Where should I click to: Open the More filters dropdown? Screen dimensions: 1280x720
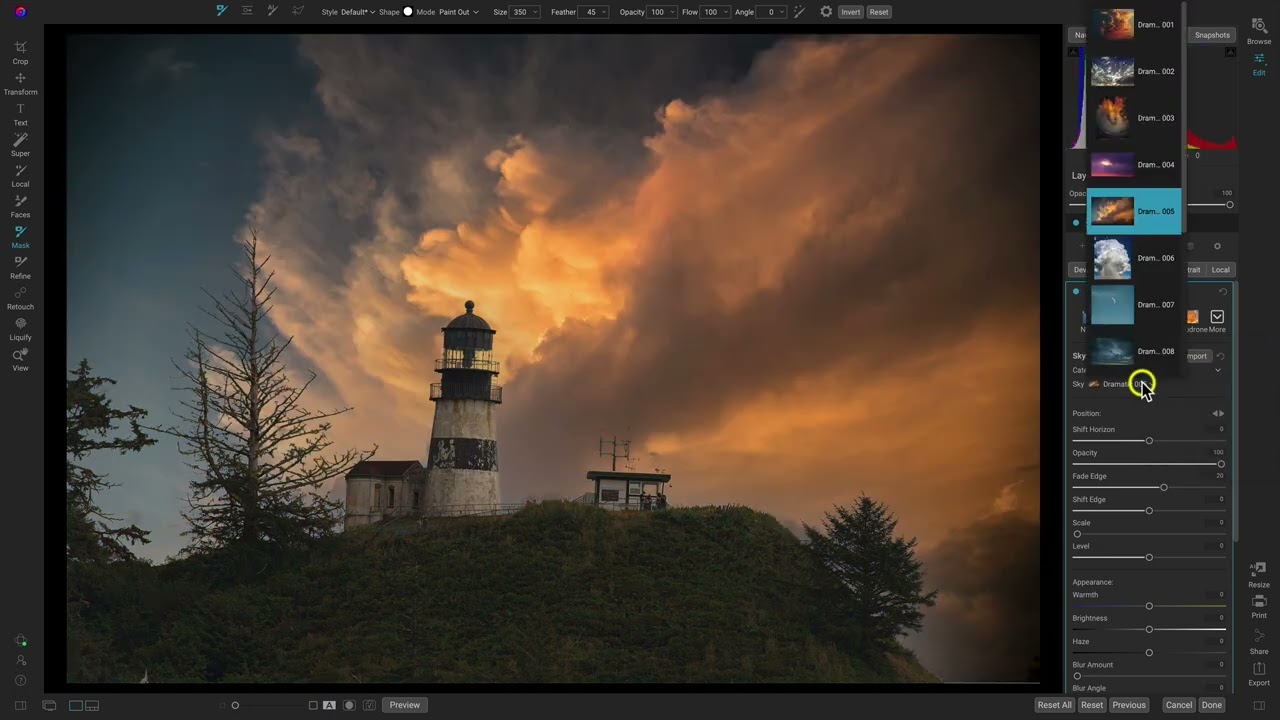1217,320
